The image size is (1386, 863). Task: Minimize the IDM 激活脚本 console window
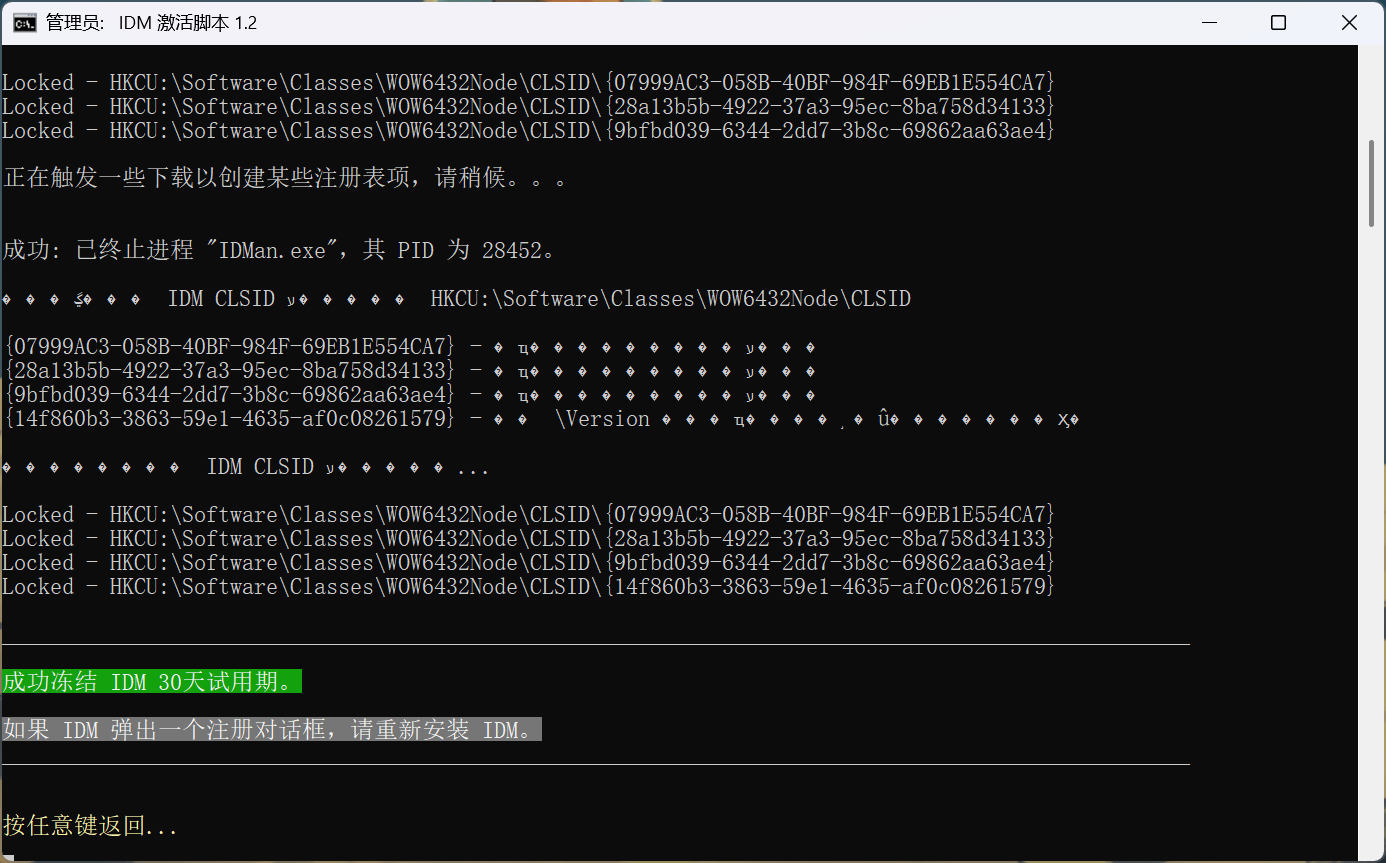(x=1208, y=23)
